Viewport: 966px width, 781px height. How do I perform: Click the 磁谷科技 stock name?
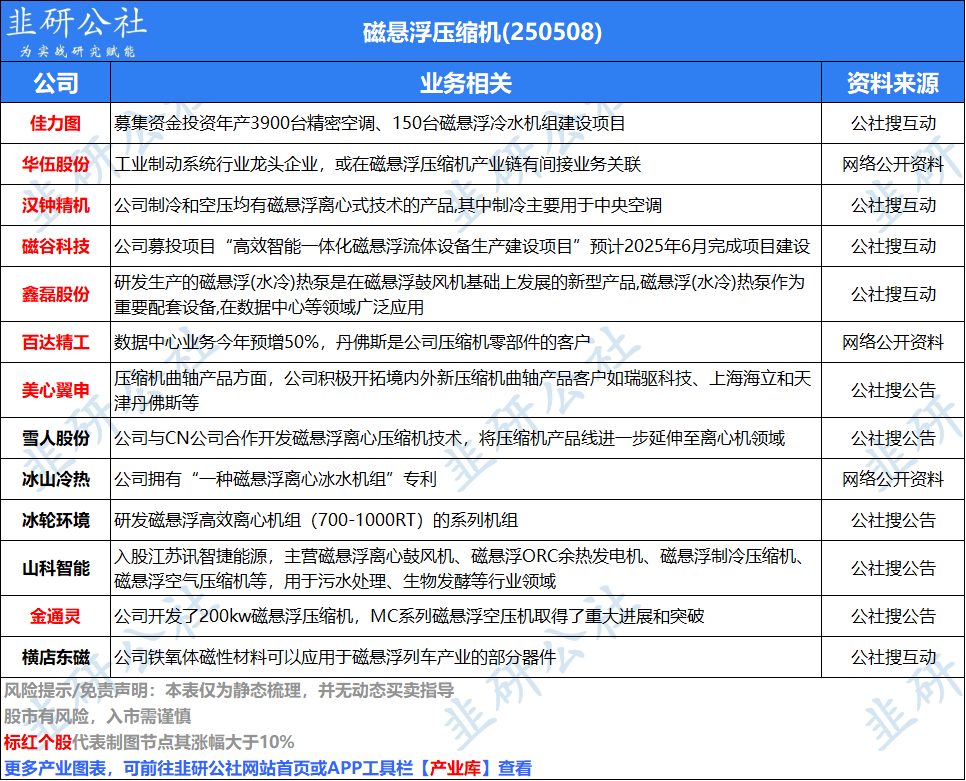click(56, 246)
